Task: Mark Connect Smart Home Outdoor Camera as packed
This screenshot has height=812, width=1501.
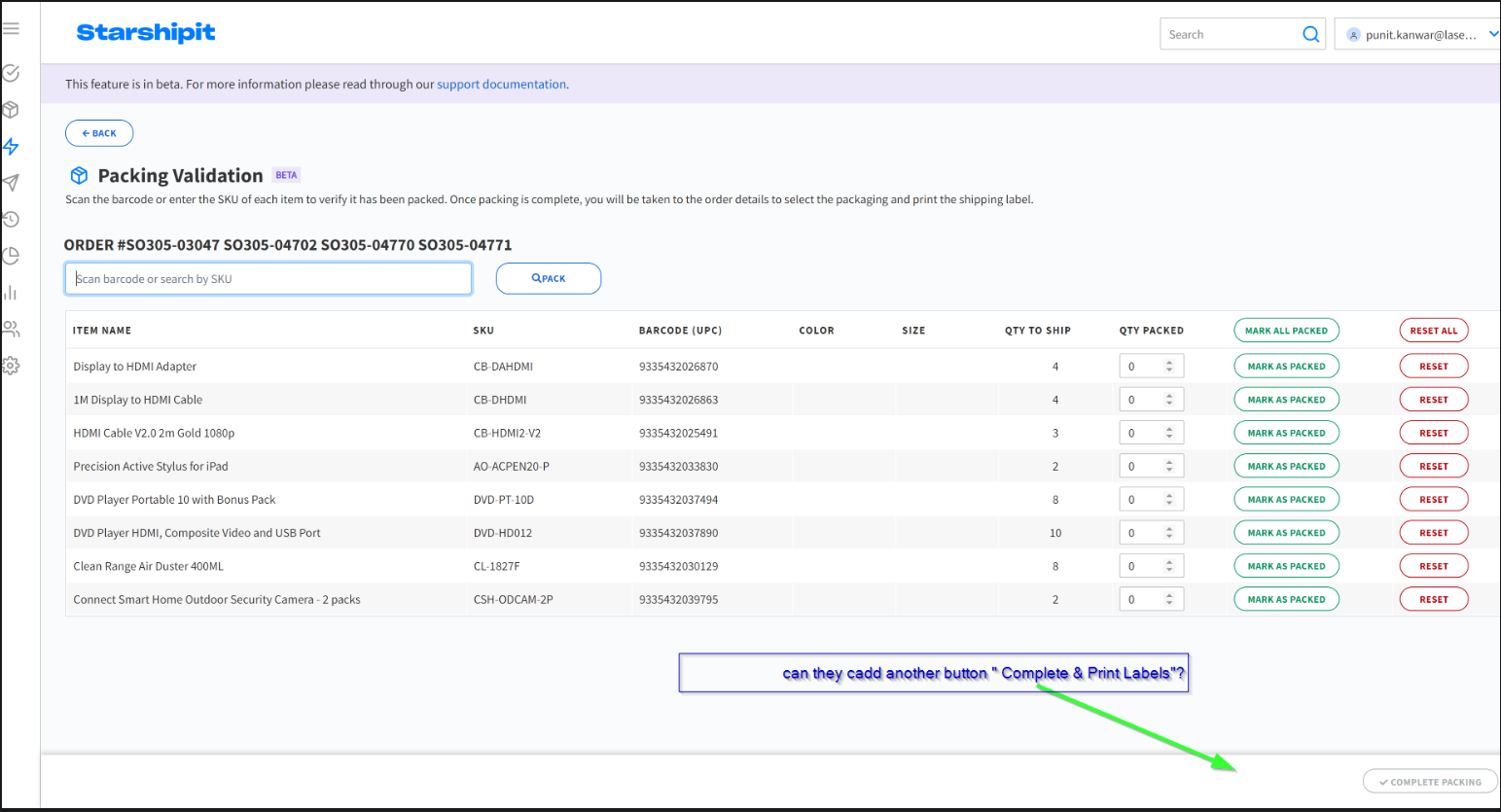Action: coord(1286,599)
